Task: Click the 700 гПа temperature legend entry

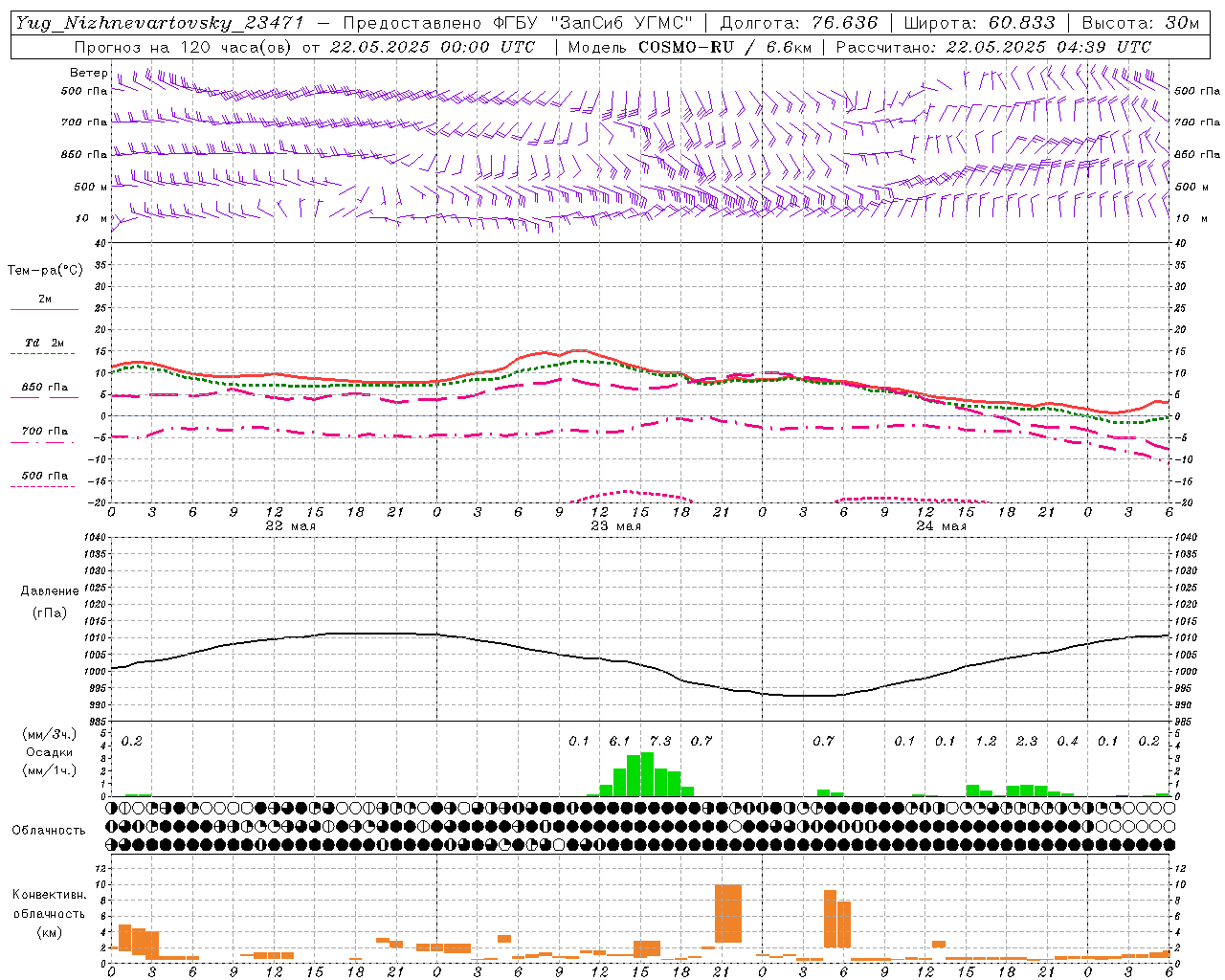Action: click(45, 432)
